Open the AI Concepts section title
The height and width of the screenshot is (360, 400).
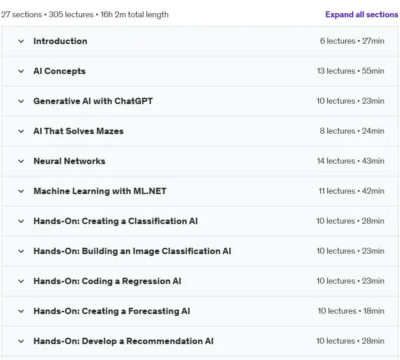click(x=59, y=71)
